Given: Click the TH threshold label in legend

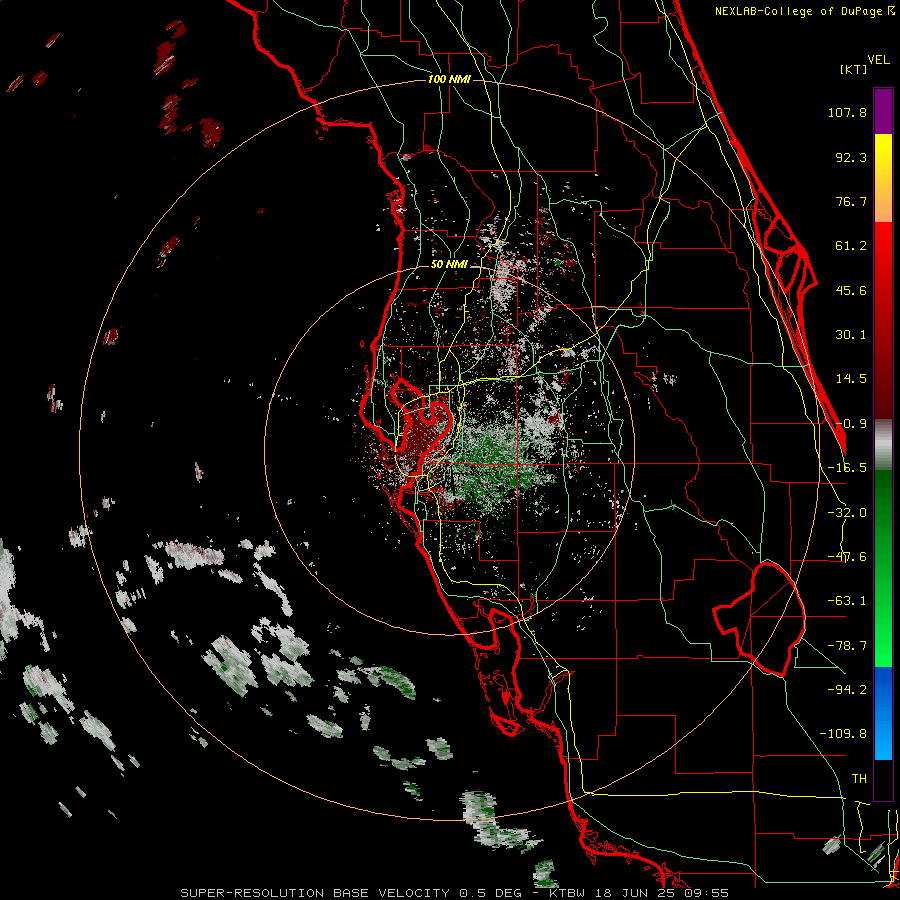Looking at the screenshot, I should [859, 779].
